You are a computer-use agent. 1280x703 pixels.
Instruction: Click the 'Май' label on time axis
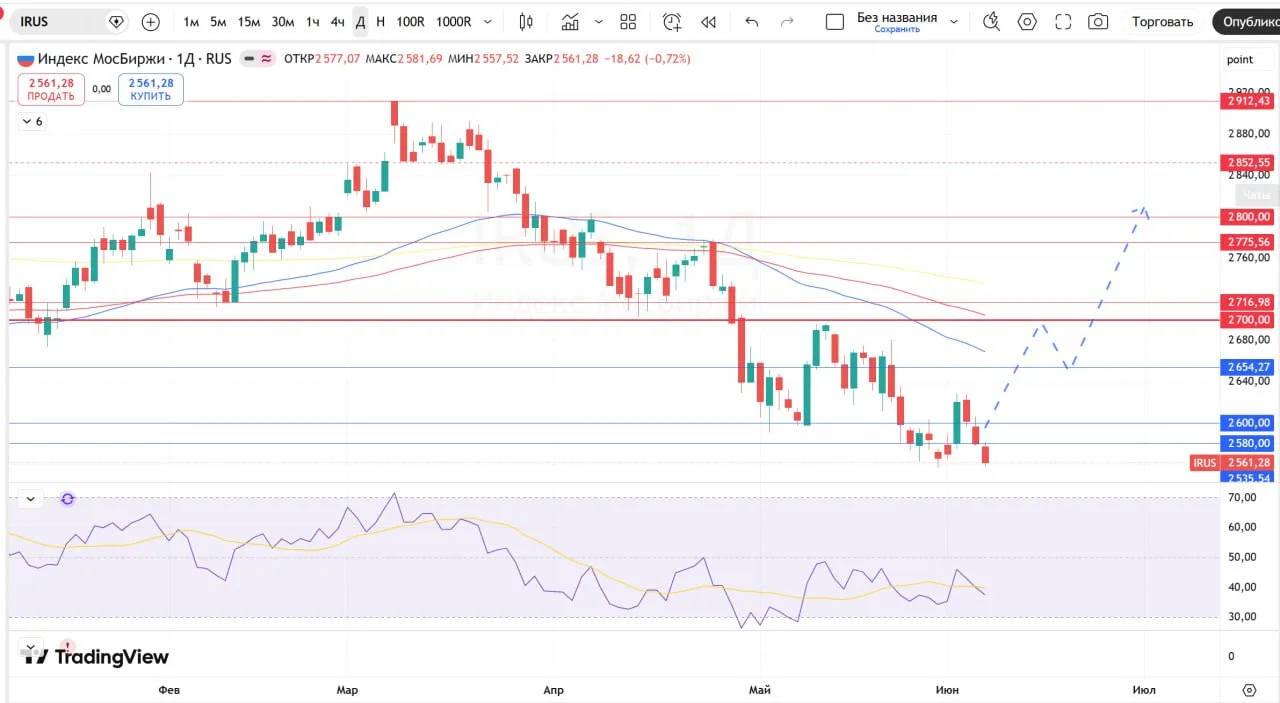760,690
